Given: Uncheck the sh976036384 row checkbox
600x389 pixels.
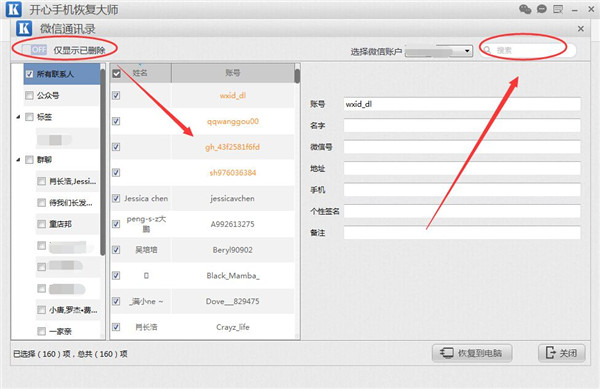Looking at the screenshot, I should [116, 173].
